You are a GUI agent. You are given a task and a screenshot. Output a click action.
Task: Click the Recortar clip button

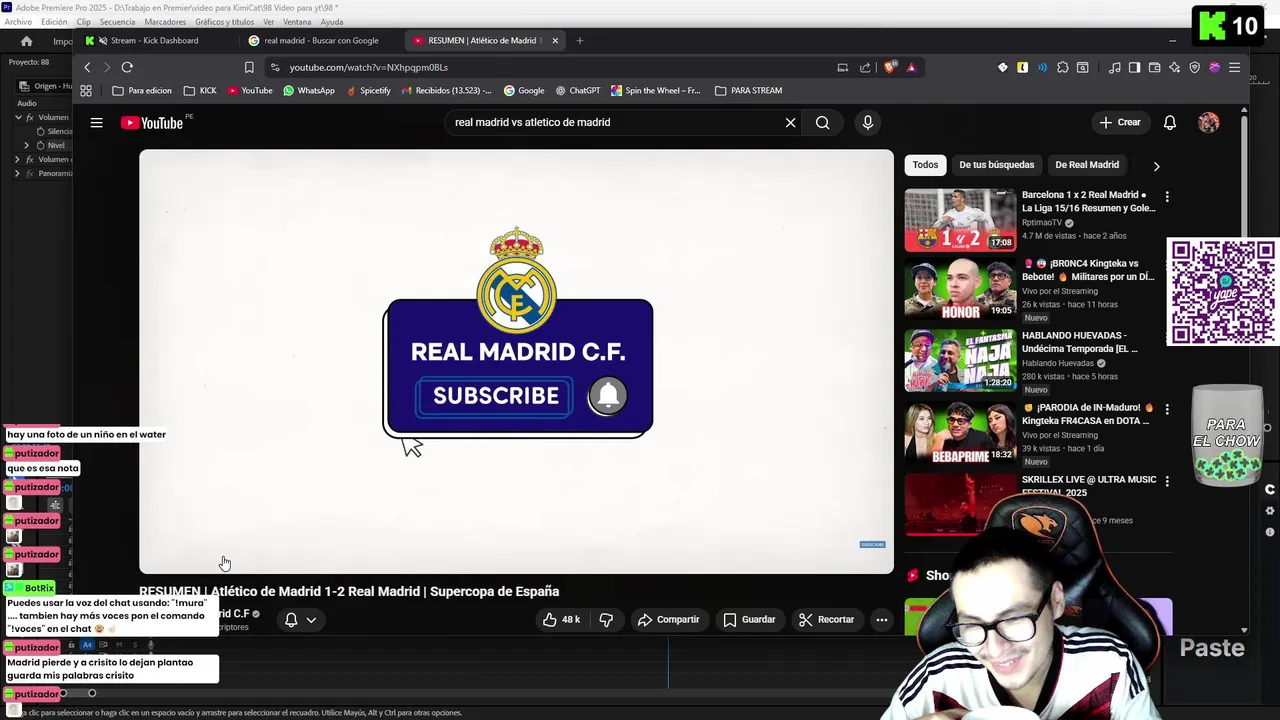click(x=826, y=619)
